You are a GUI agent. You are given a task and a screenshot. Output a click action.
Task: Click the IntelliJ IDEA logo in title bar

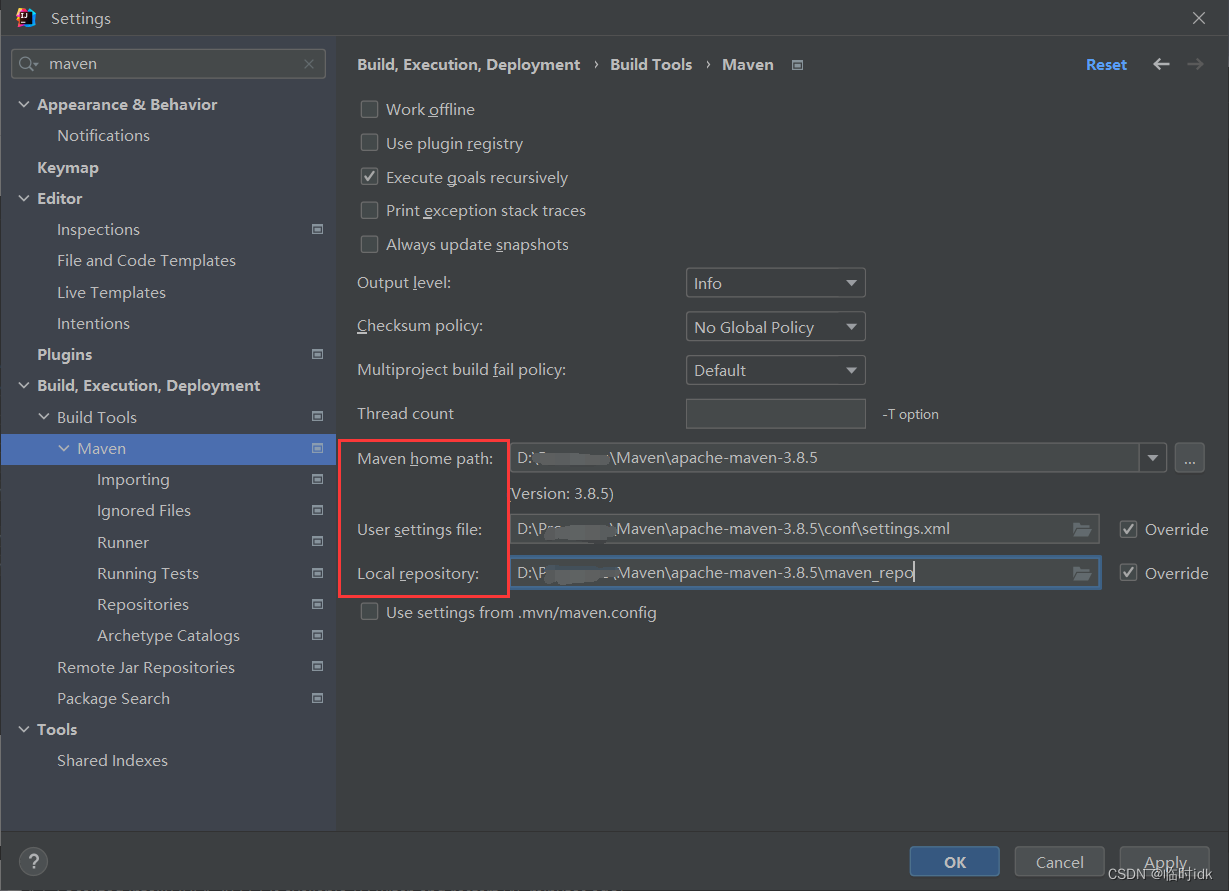coord(26,18)
